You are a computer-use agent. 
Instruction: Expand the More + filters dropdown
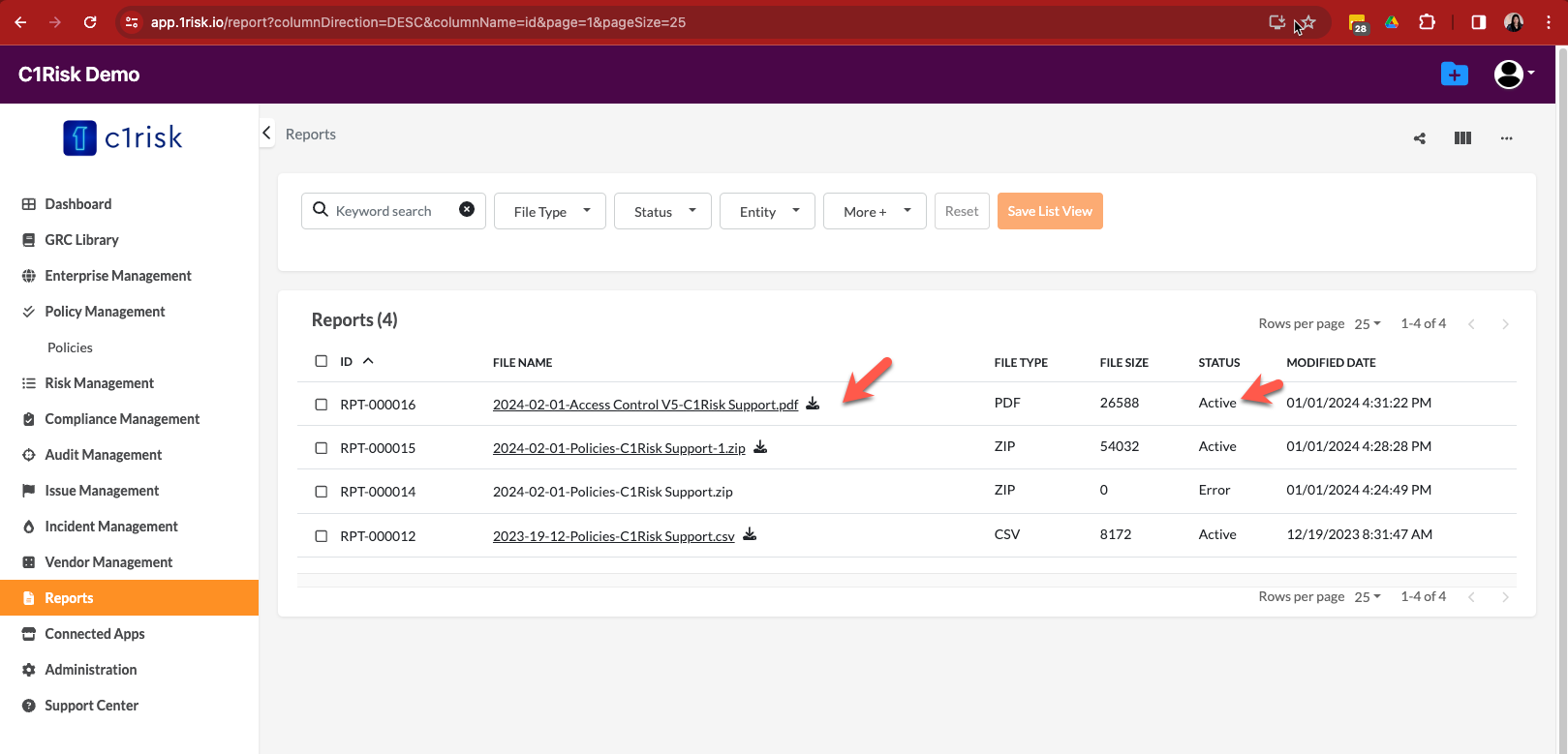click(x=875, y=211)
